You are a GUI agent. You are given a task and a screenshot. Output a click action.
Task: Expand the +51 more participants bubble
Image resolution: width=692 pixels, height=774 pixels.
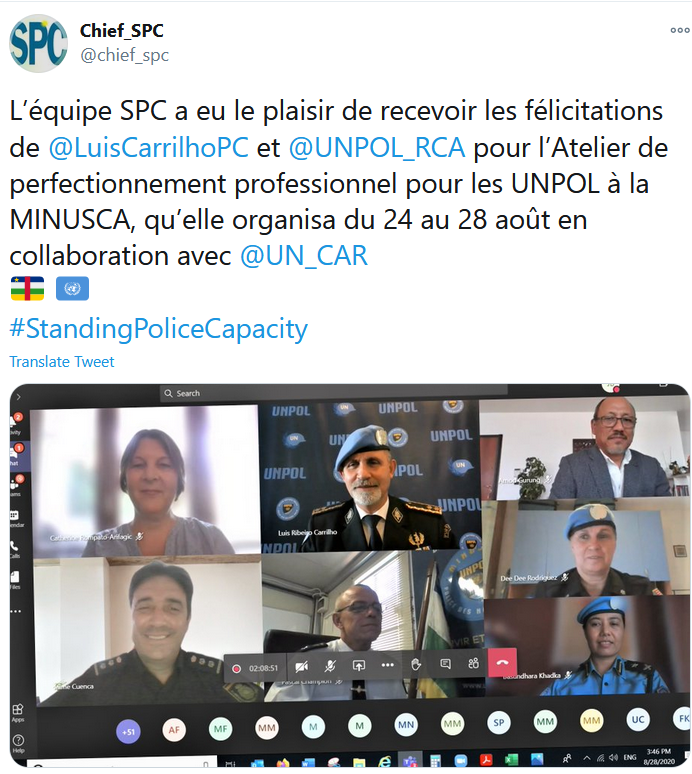coord(128,732)
